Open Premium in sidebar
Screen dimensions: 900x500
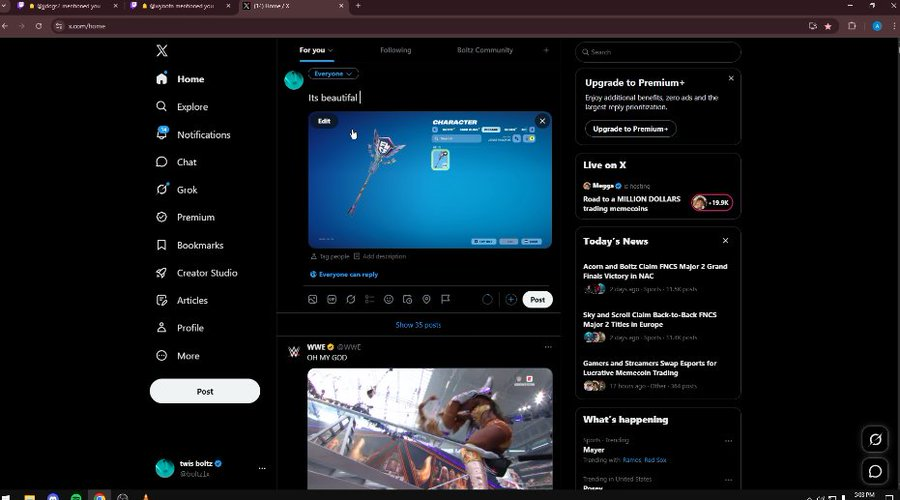185,217
